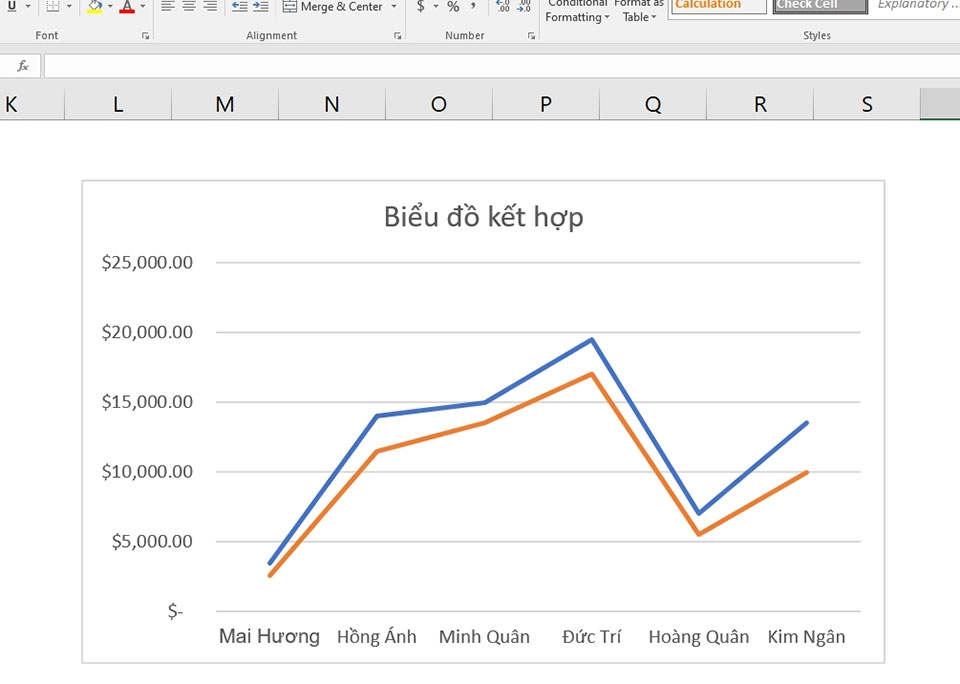Click the $- axis label

(175, 611)
